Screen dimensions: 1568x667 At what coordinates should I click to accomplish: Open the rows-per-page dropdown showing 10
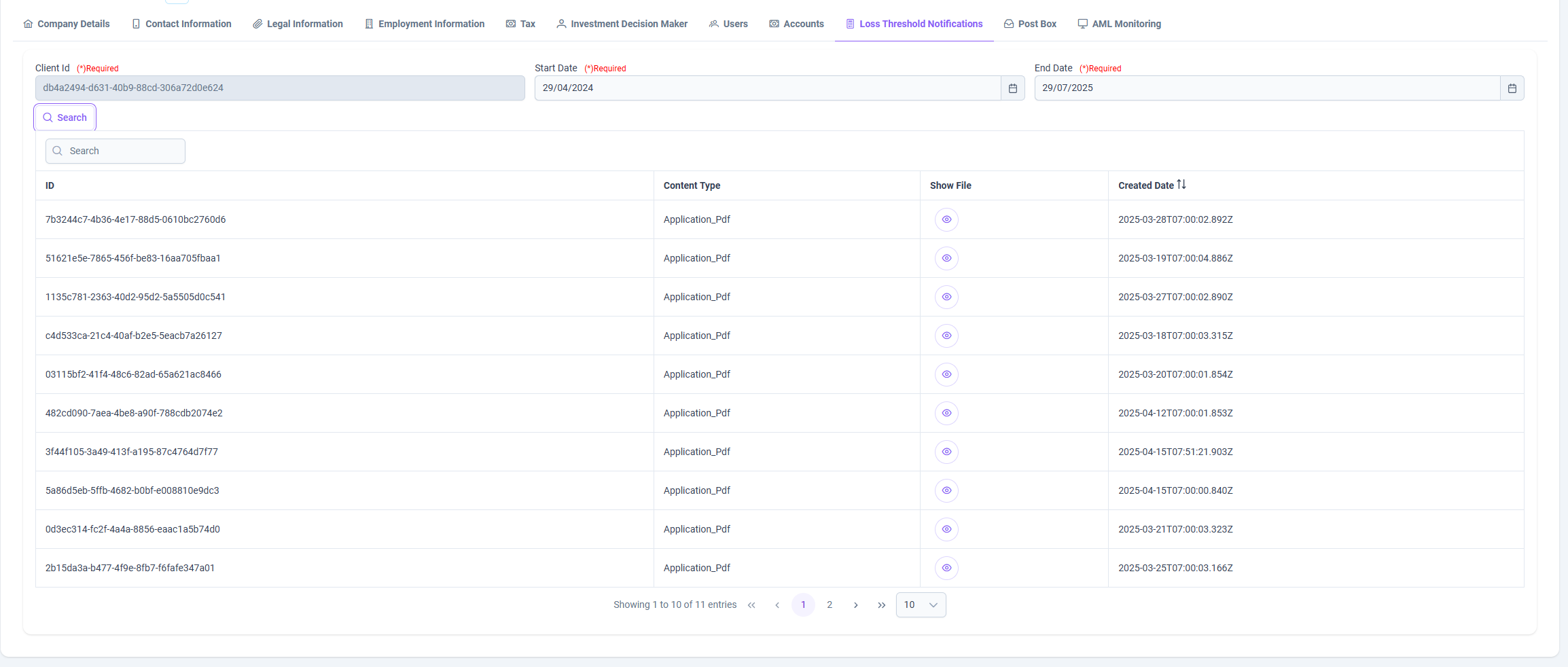(x=921, y=605)
